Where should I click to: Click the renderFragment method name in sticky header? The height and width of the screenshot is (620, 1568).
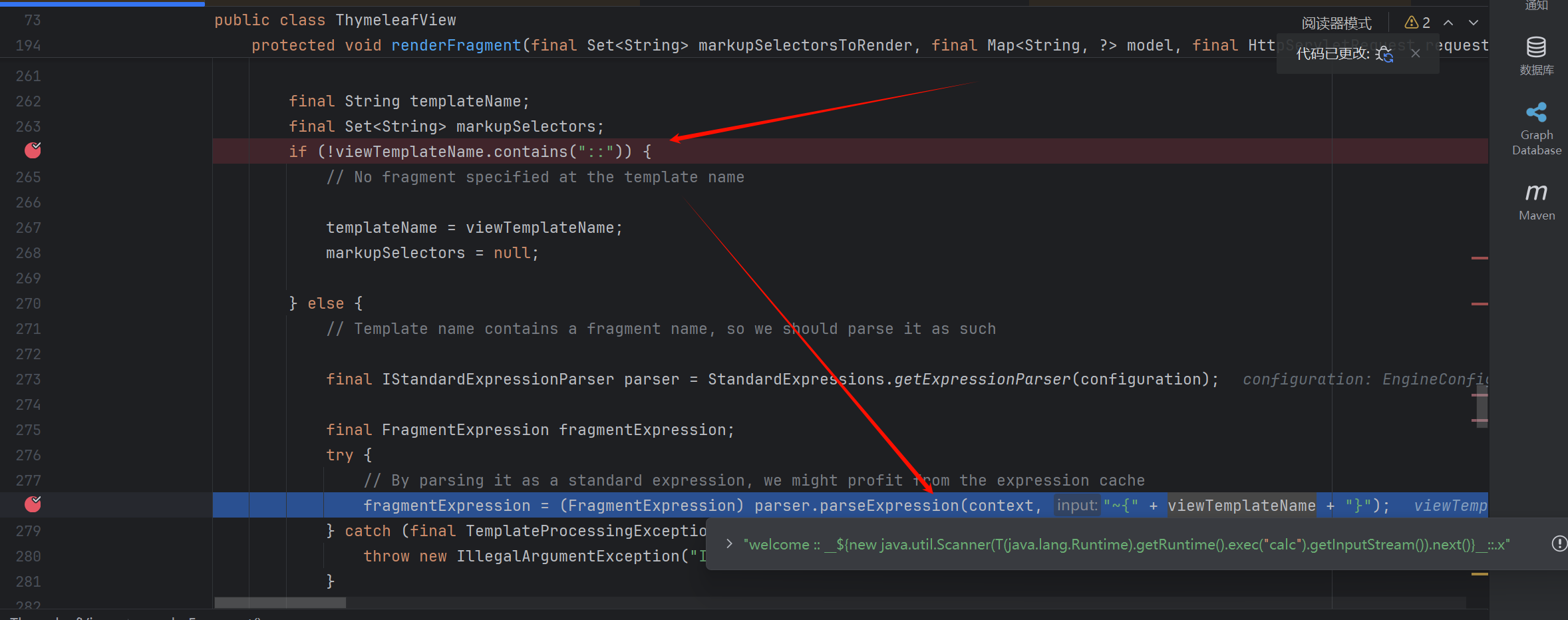click(x=456, y=46)
